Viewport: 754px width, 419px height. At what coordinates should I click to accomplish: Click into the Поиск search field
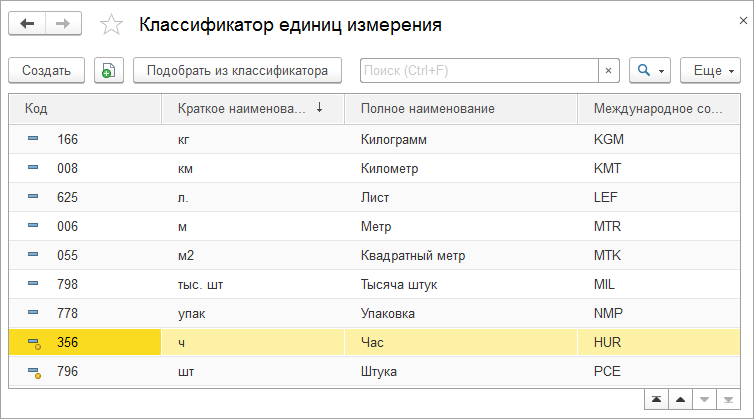pyautogui.click(x=478, y=71)
